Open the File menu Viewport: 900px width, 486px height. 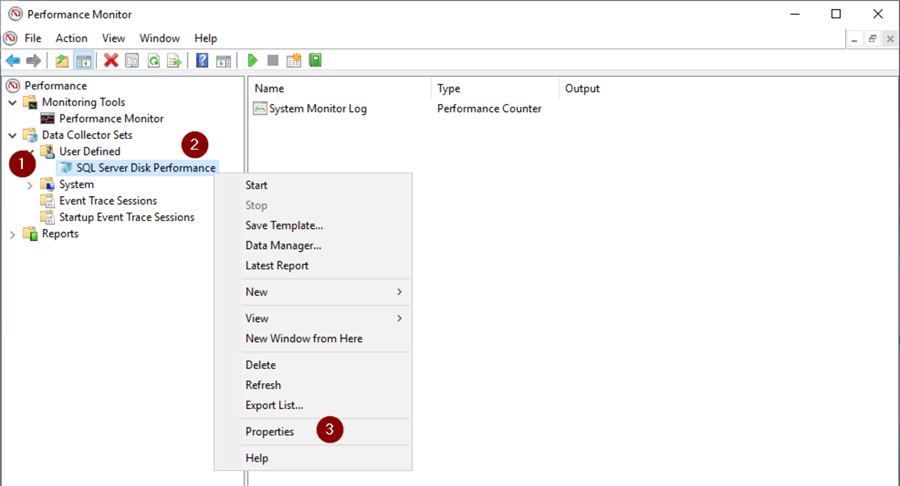33,38
